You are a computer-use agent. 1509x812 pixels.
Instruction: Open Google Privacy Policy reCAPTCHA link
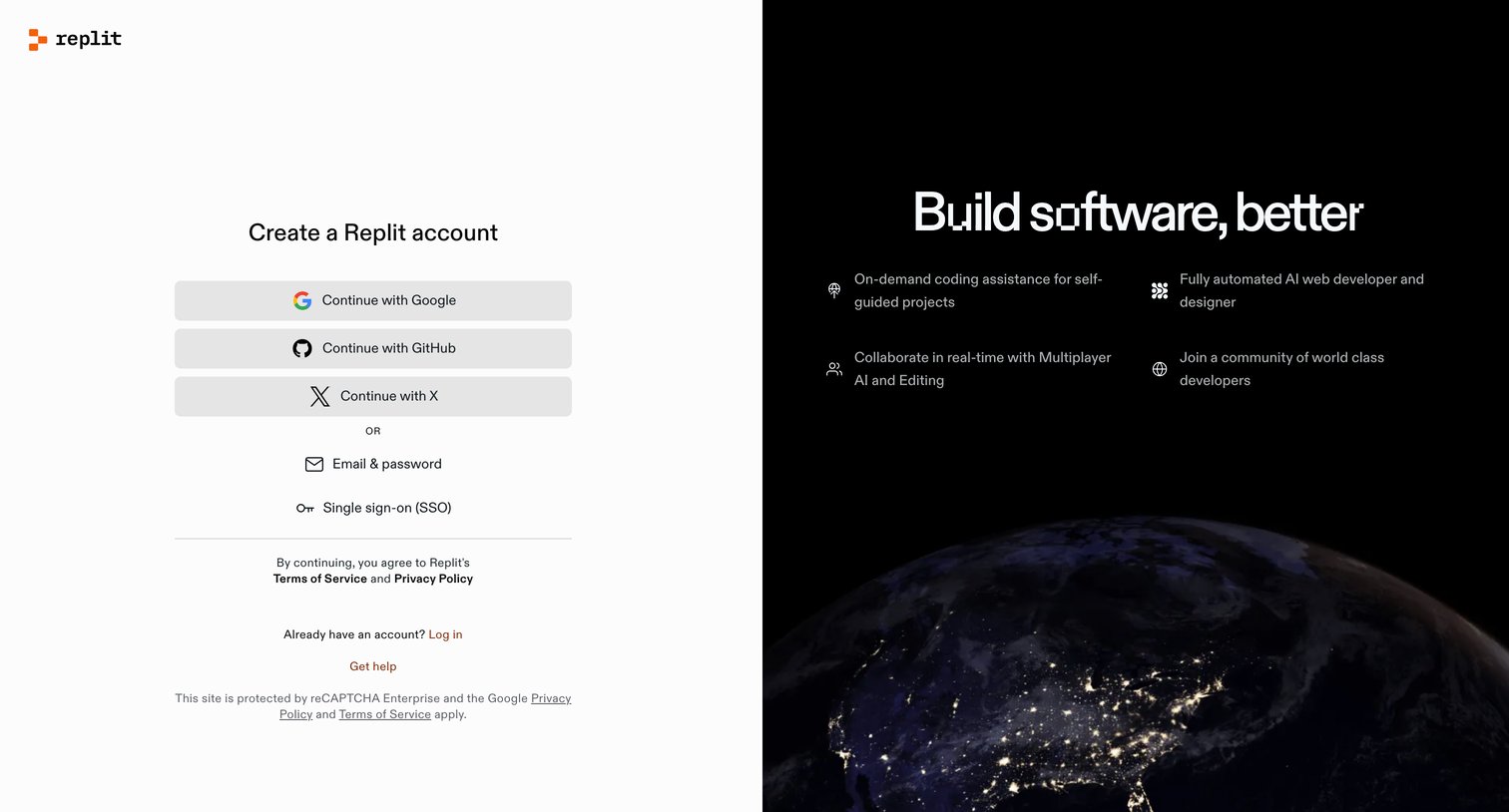551,698
